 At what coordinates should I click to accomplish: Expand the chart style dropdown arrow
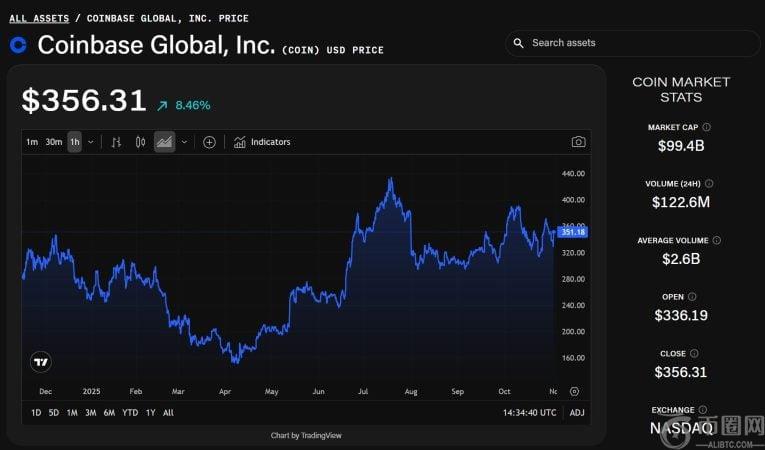(x=184, y=142)
